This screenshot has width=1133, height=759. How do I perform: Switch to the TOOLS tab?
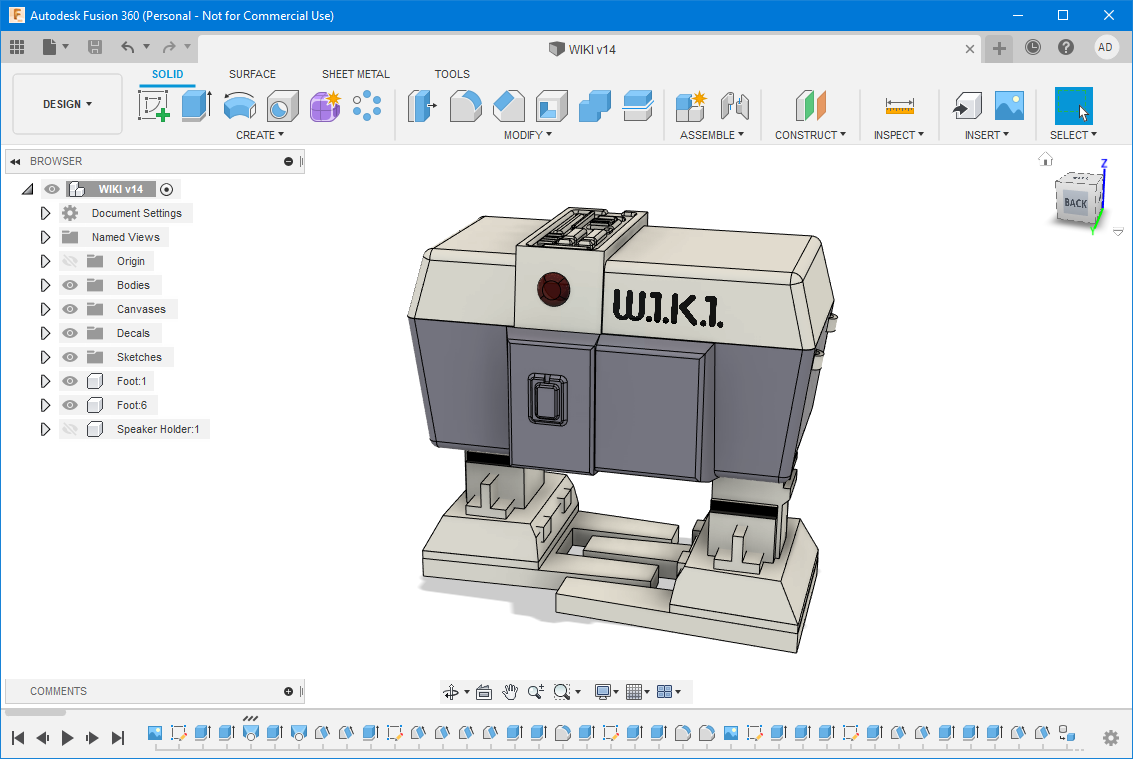pyautogui.click(x=452, y=74)
